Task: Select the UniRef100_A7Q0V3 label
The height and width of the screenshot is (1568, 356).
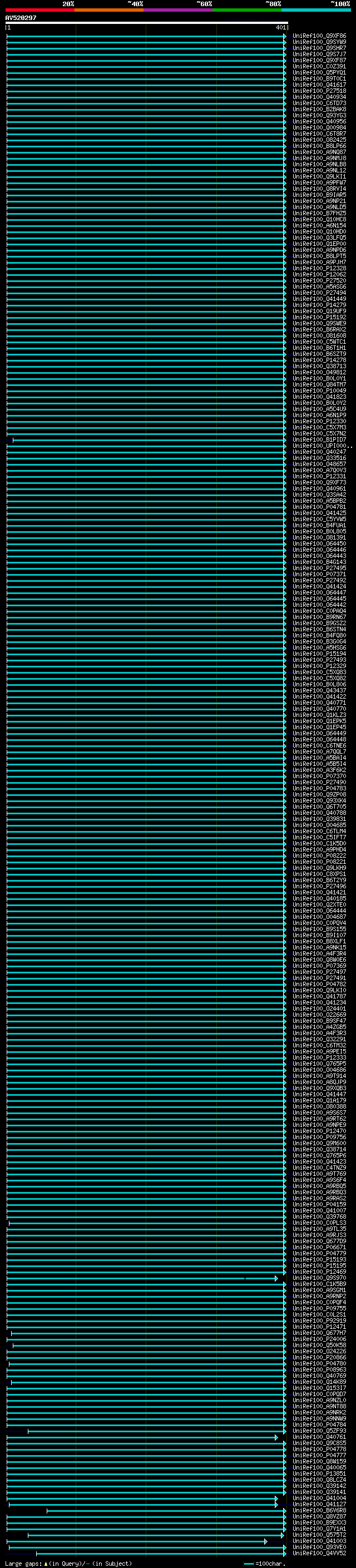Action: (319, 470)
